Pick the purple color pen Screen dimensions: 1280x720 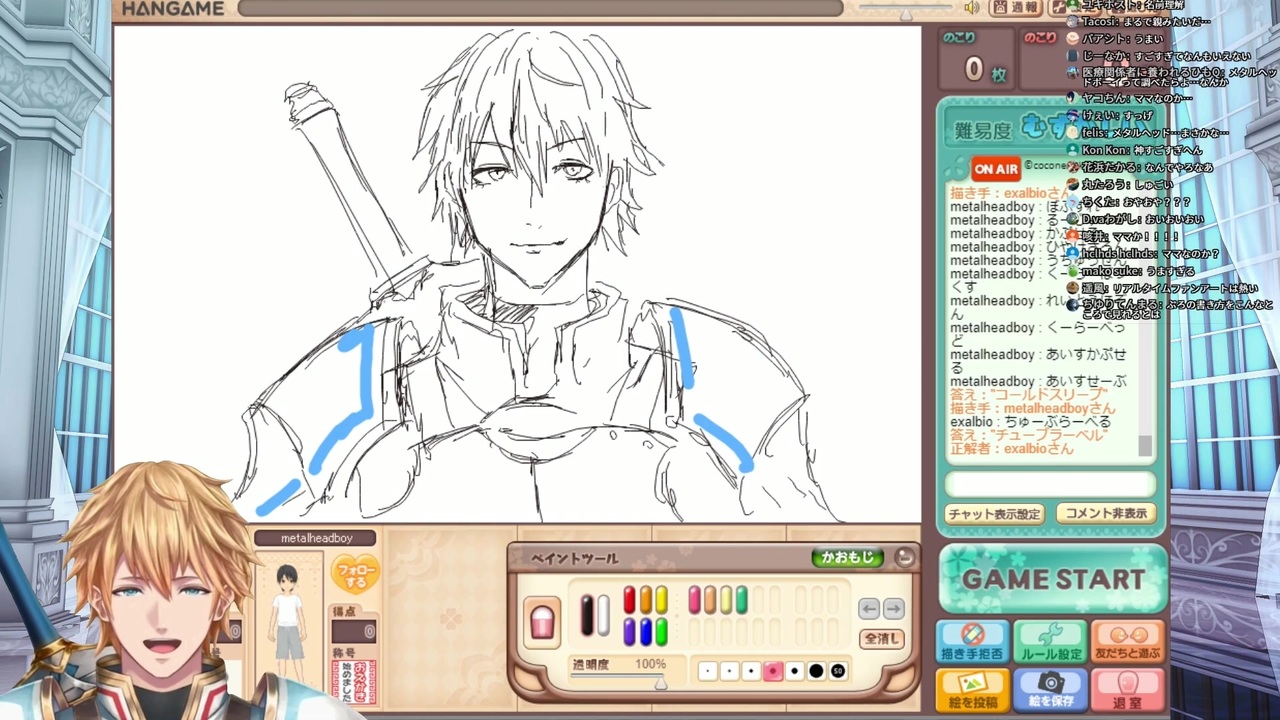(630, 632)
